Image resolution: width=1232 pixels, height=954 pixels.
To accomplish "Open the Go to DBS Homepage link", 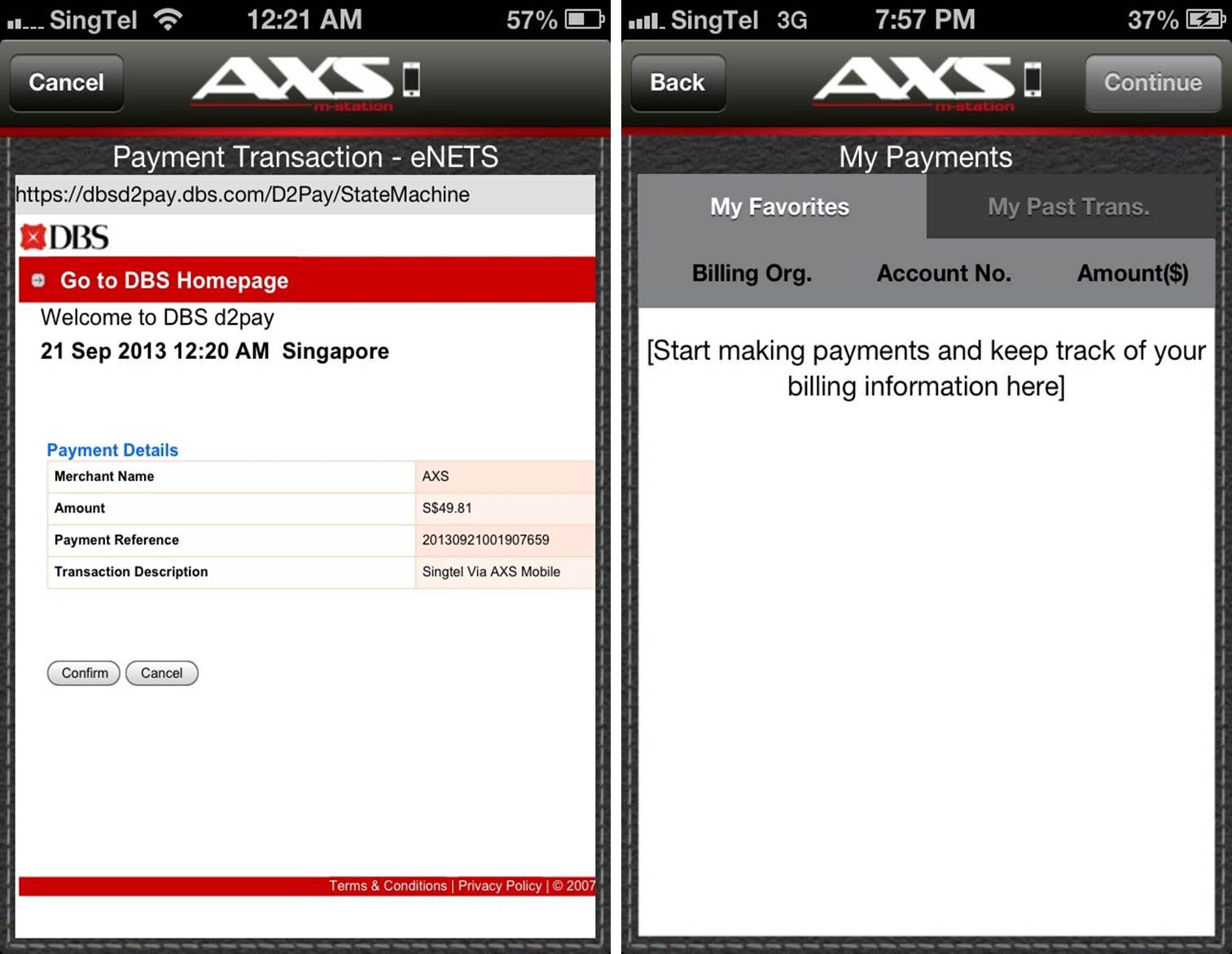I will (x=174, y=281).
